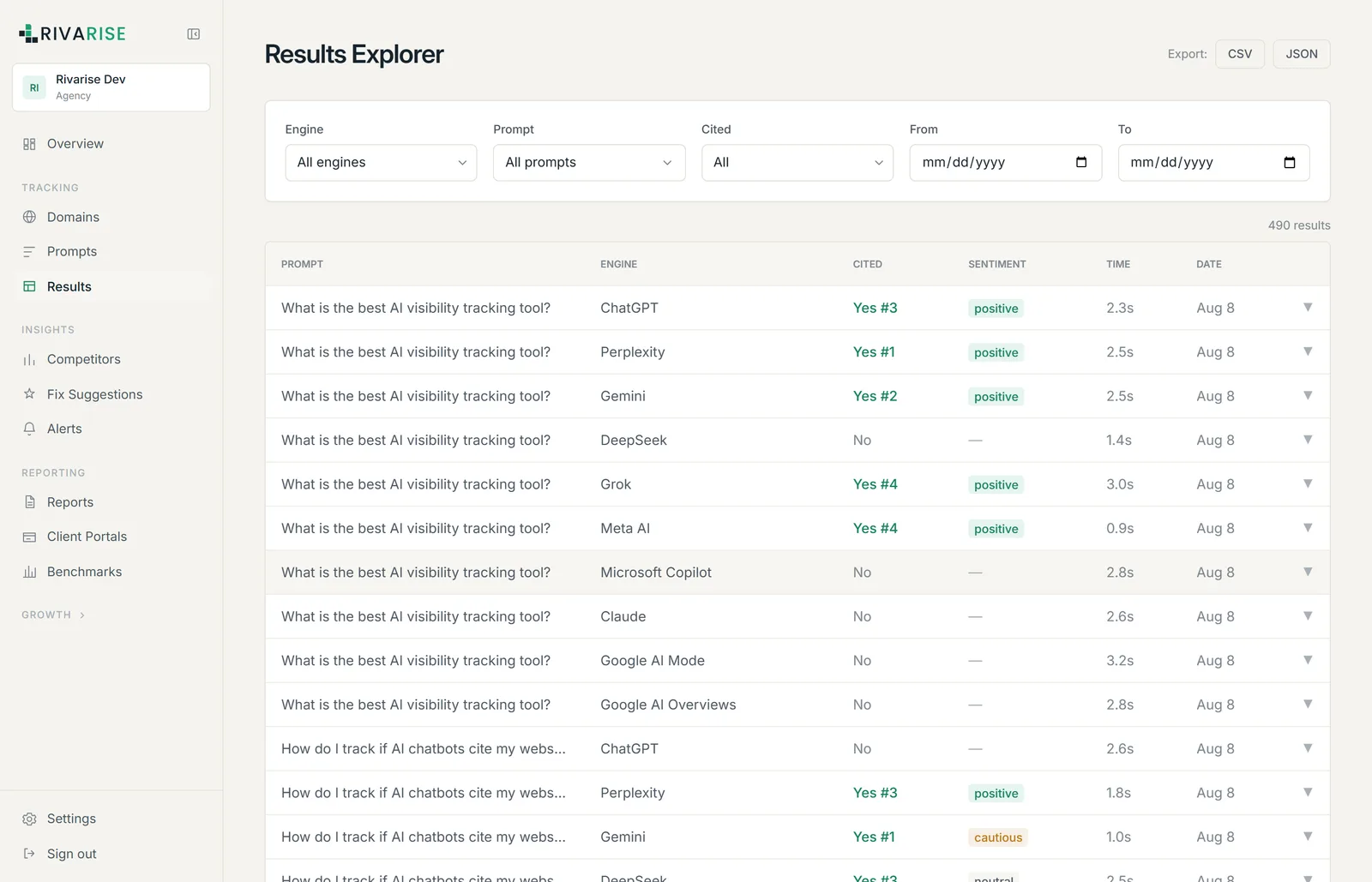The image size is (1372, 882).
Task: Export results as JSON
Action: pyautogui.click(x=1302, y=54)
